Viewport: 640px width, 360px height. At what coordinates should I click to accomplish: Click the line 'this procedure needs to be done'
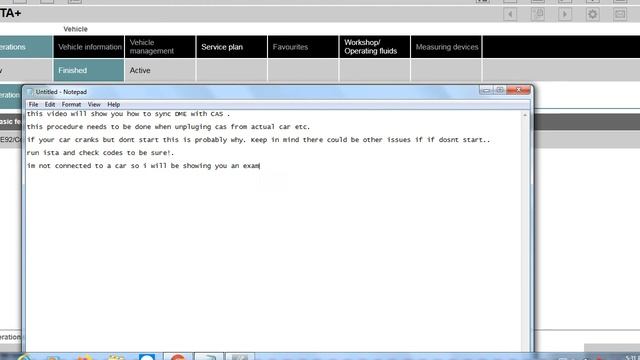(168, 127)
